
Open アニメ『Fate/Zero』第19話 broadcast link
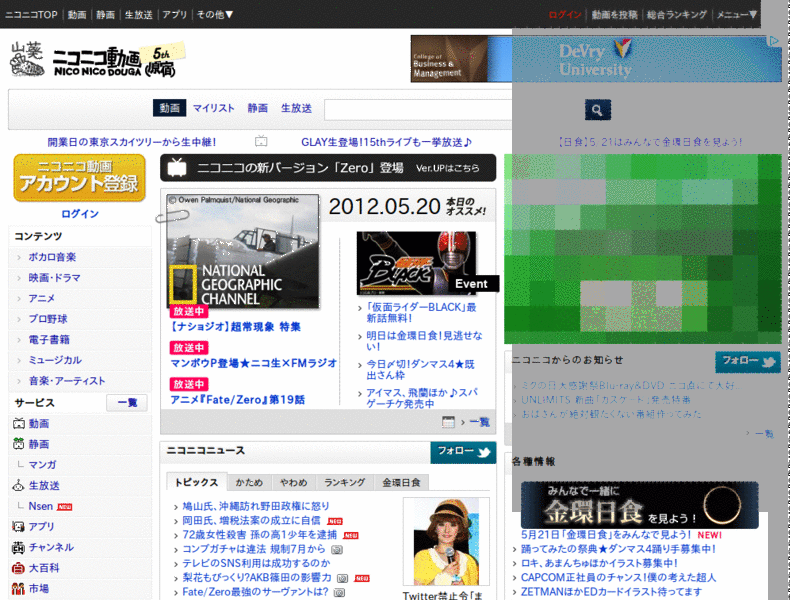pyautogui.click(x=238, y=399)
